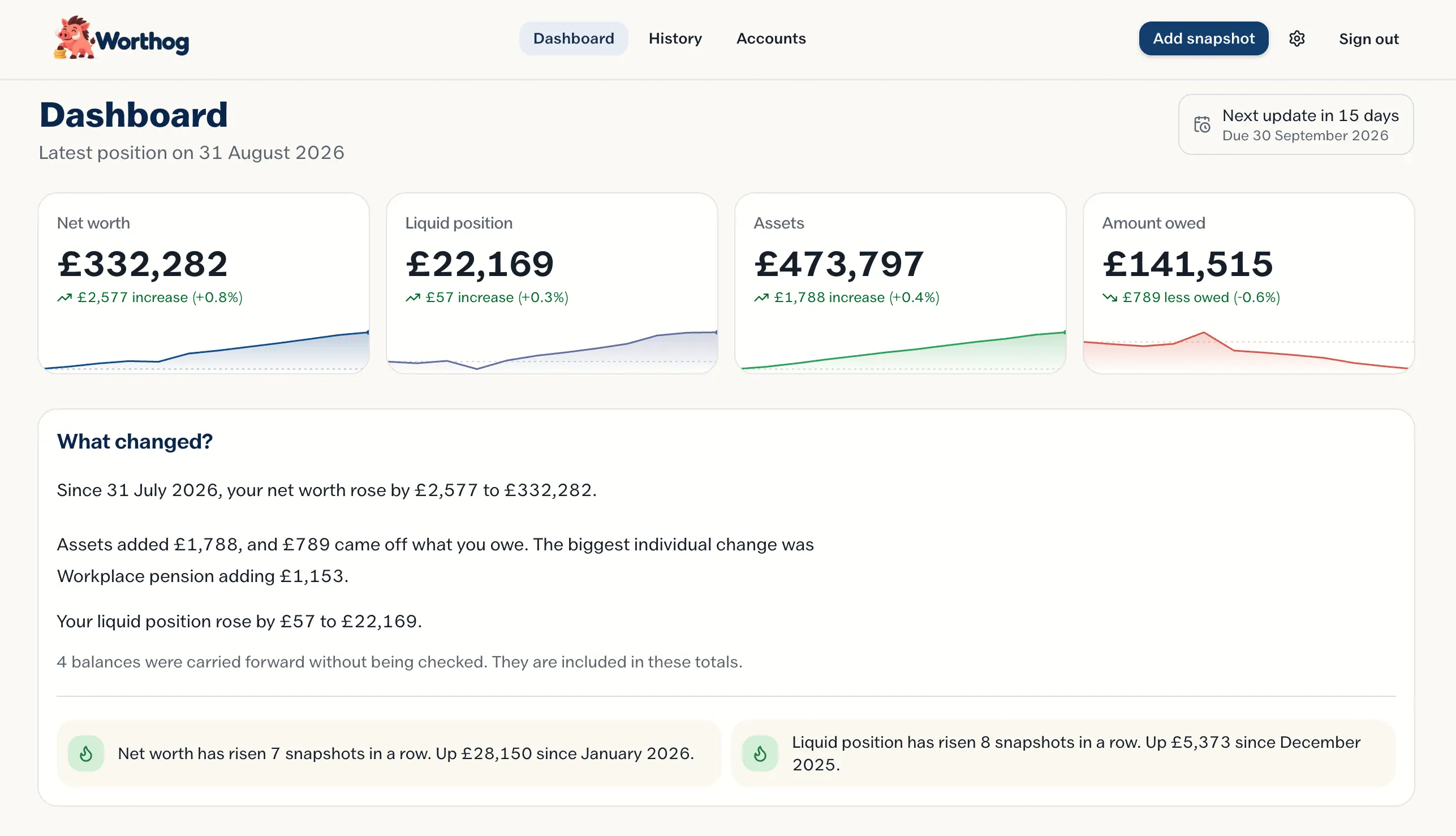Image resolution: width=1456 pixels, height=836 pixels.
Task: Click the trend-up arrow under Liquid position
Action: 413,298
